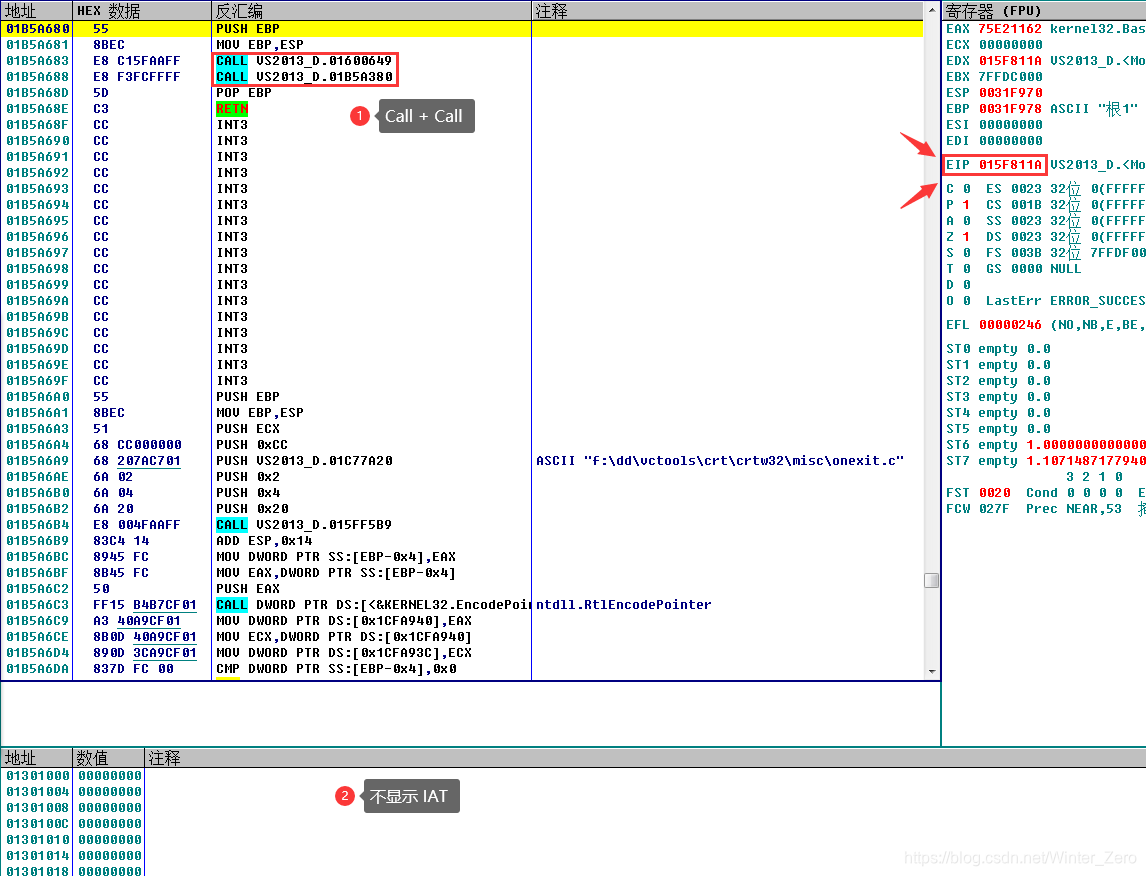Select PUSH VS2013_D.01C77A20 instruction
1146x876 pixels.
304,461
